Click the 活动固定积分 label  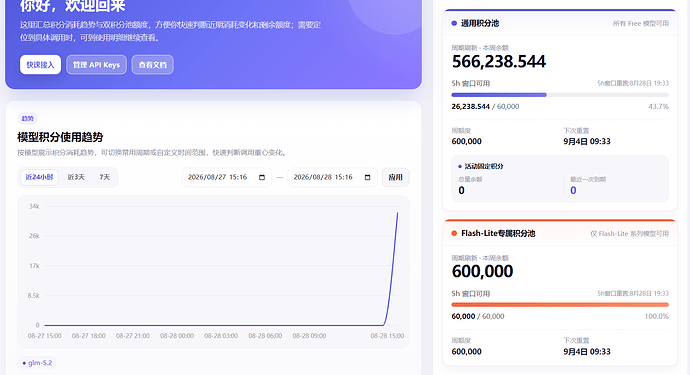pos(484,166)
